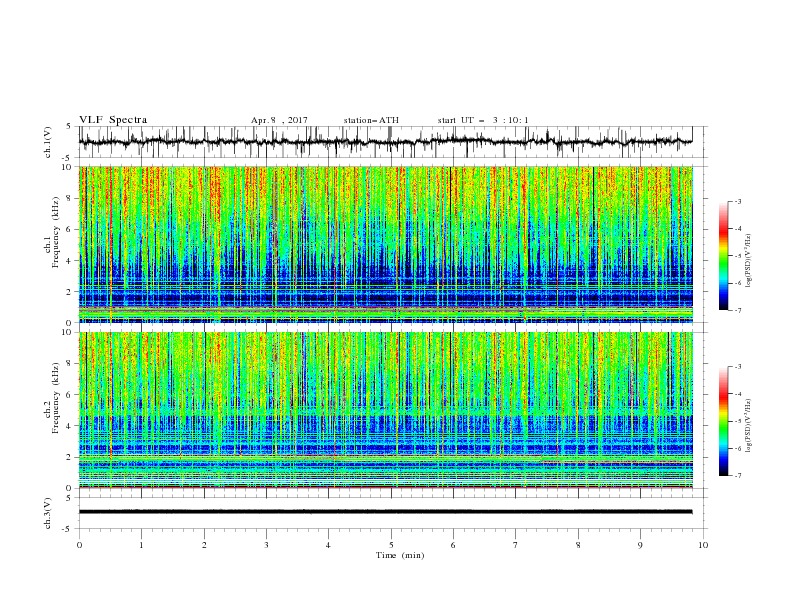Select the date label "Apr. 8, 2017"
The width and height of the screenshot is (792, 612).
point(279,120)
